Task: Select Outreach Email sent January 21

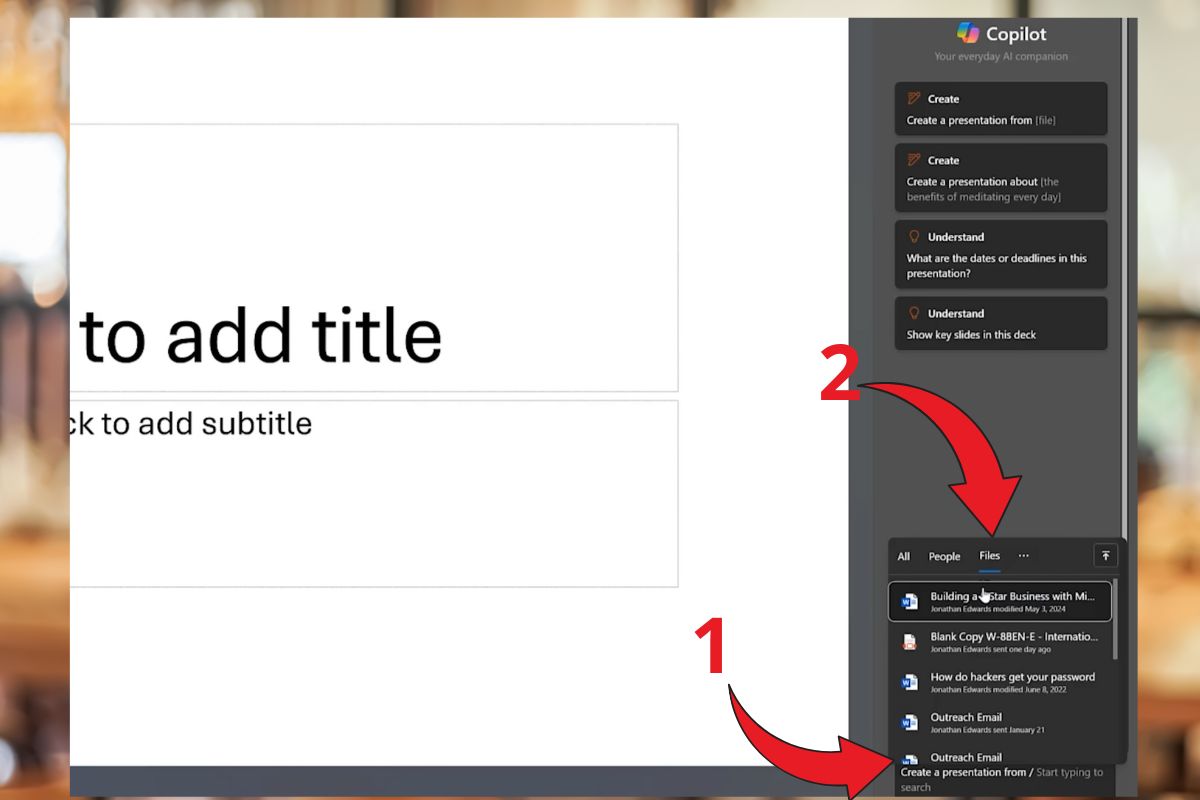Action: [1000, 722]
